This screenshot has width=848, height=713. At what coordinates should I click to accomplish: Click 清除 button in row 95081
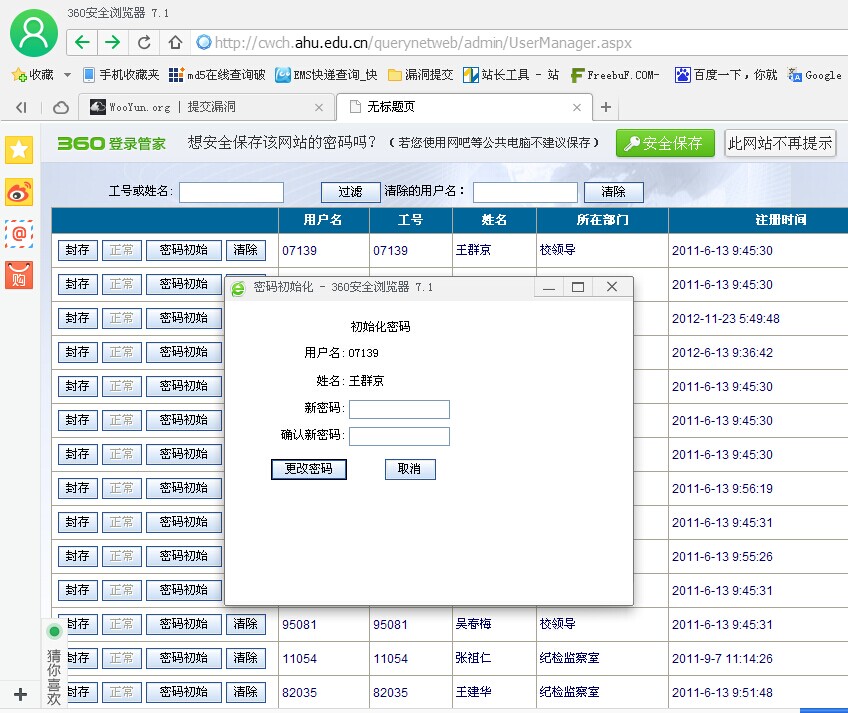coord(246,624)
